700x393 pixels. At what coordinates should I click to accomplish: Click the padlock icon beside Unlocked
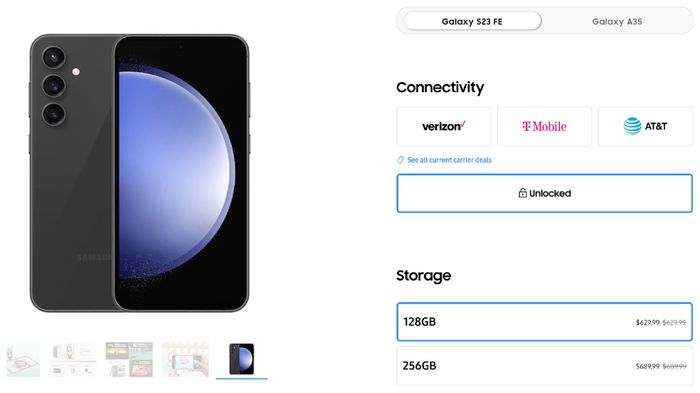[522, 193]
